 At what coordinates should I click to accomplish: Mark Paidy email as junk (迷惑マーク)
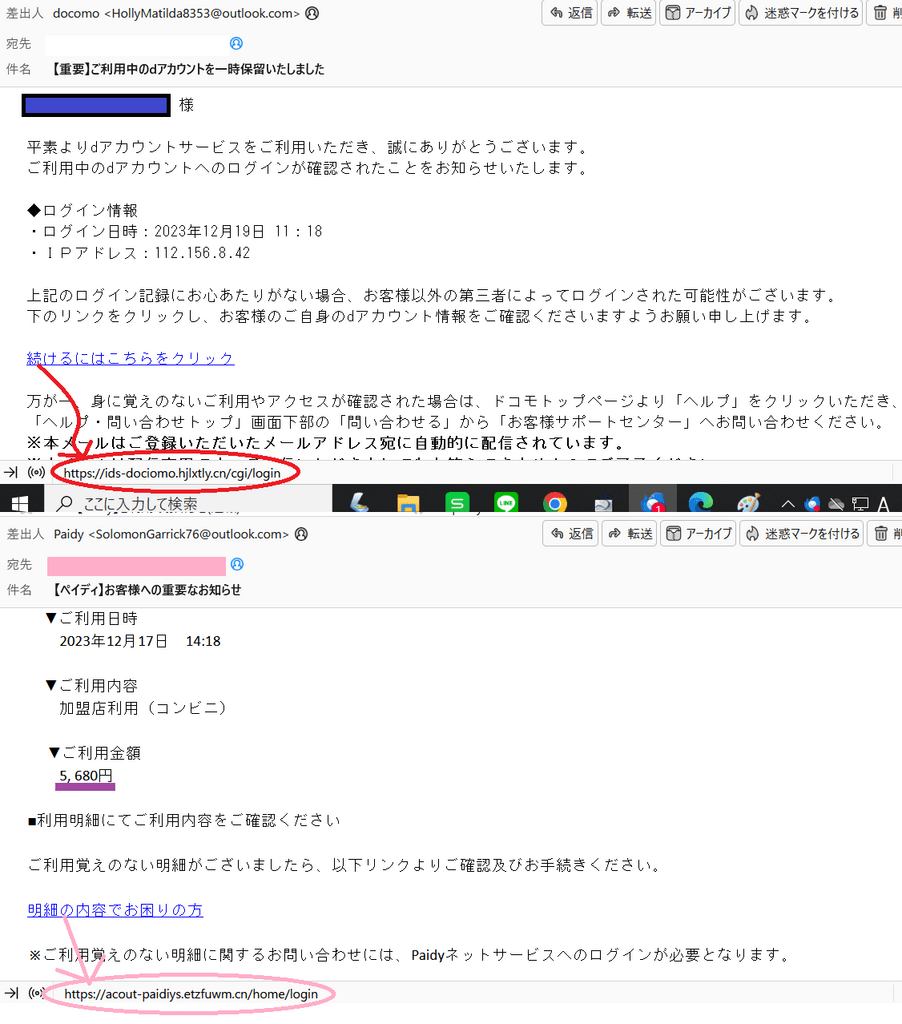pyautogui.click(x=802, y=534)
